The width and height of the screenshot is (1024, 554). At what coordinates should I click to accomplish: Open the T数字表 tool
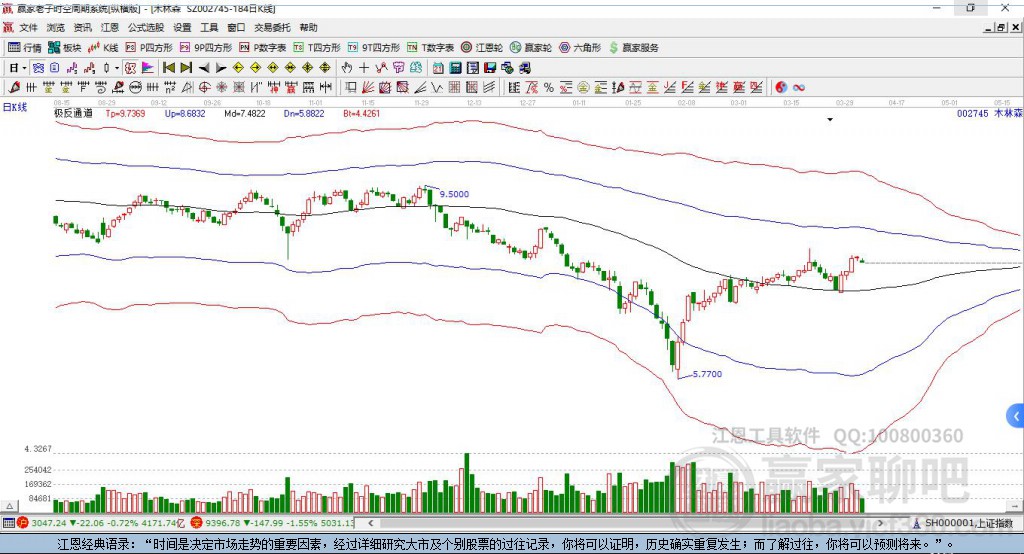(430, 48)
